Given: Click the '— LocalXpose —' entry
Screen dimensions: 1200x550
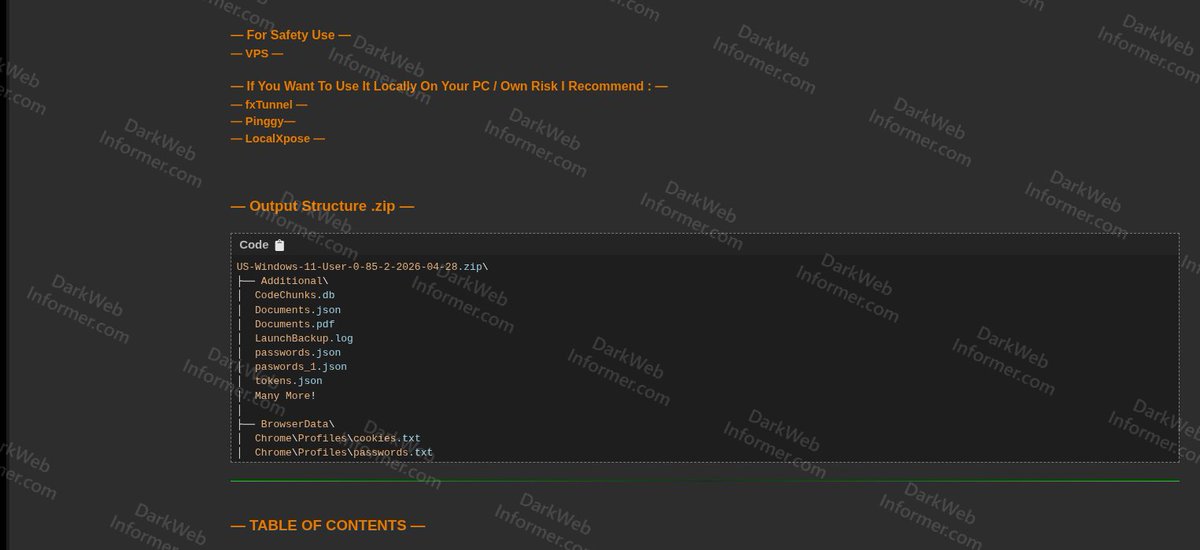Looking at the screenshot, I should (278, 139).
